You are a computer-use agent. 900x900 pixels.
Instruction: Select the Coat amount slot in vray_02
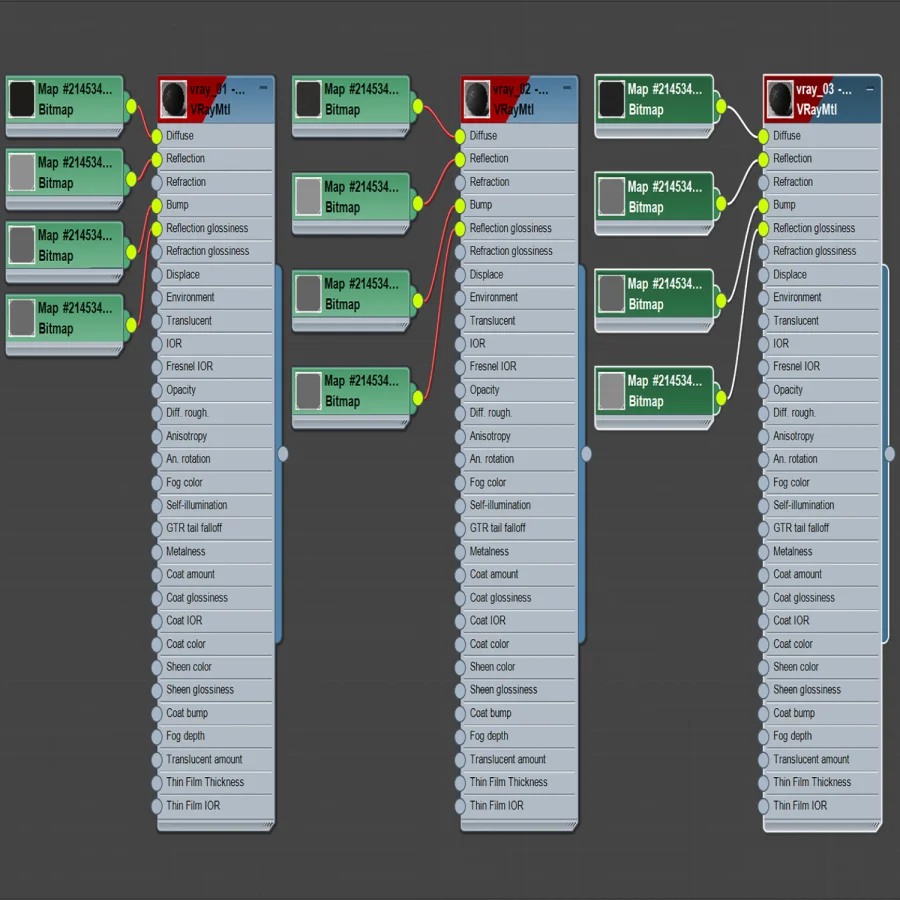pyautogui.click(x=518, y=575)
